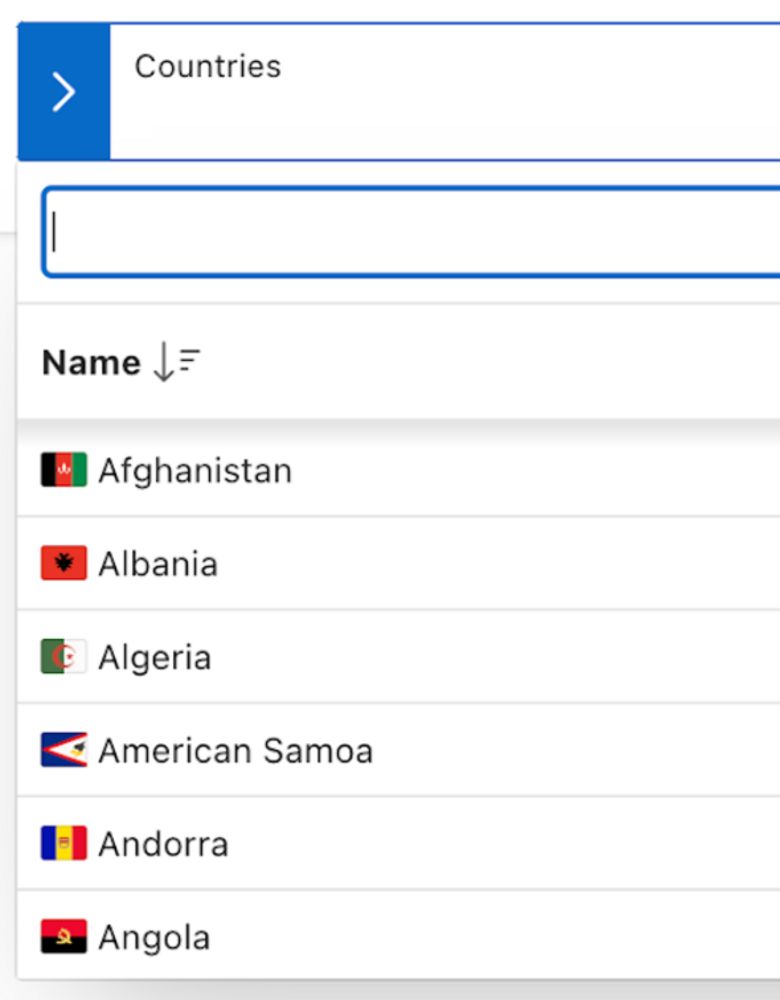The width and height of the screenshot is (780, 1000).
Task: Select the American Samoa entry
Action: [399, 749]
